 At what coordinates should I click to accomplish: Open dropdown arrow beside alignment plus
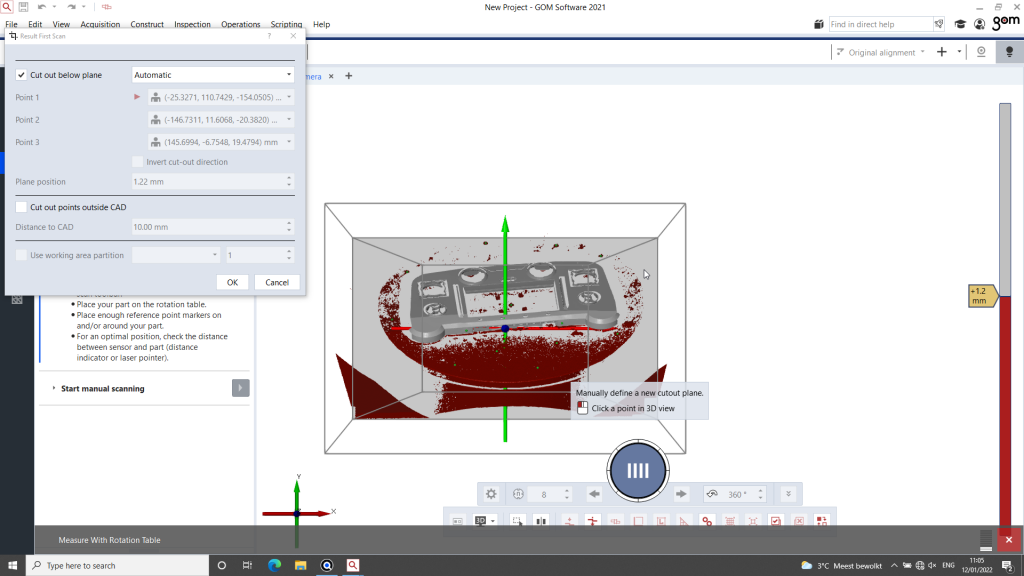coord(959,52)
